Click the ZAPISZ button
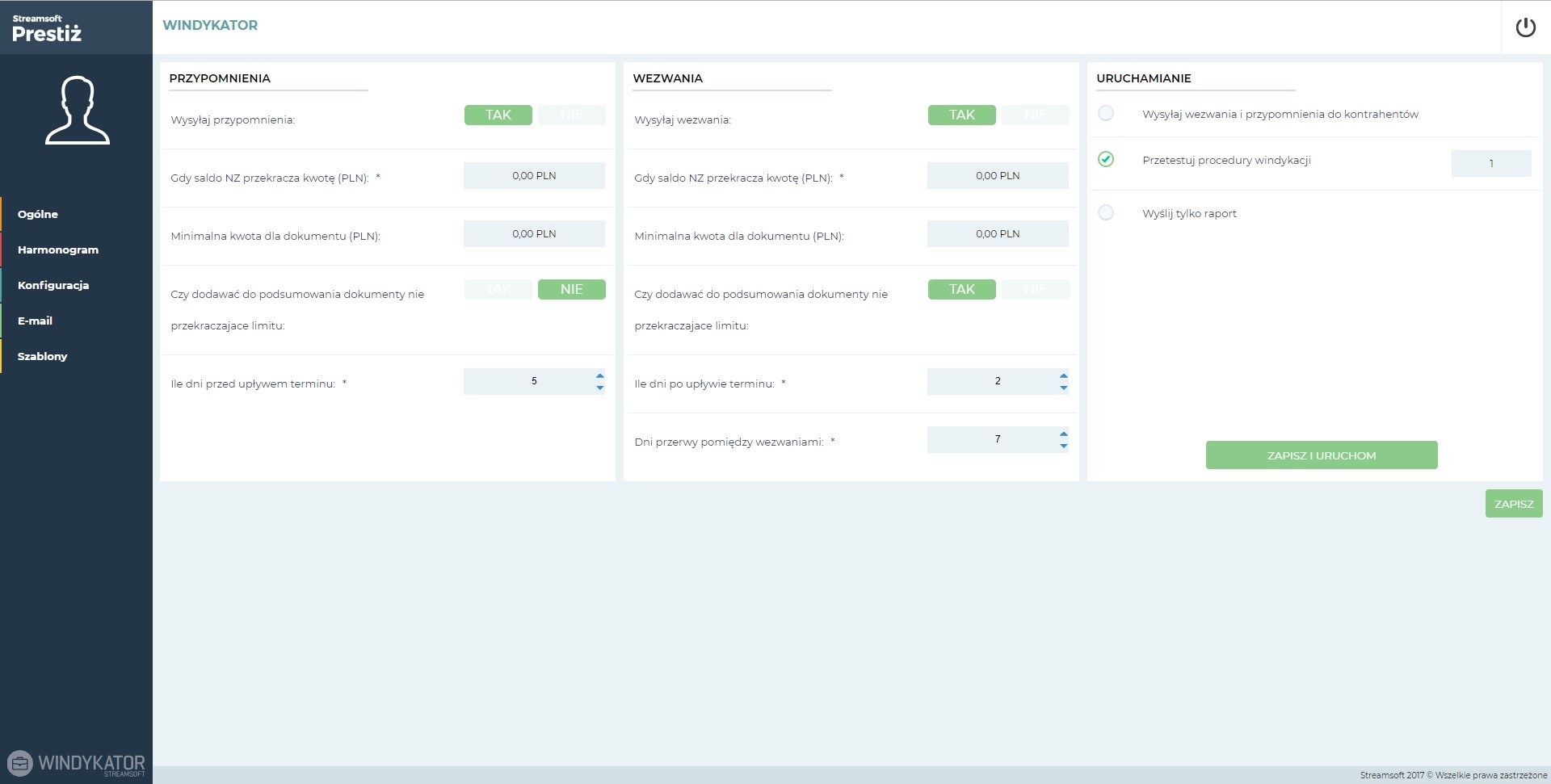Screen dimensions: 1551x784 tap(1513, 504)
